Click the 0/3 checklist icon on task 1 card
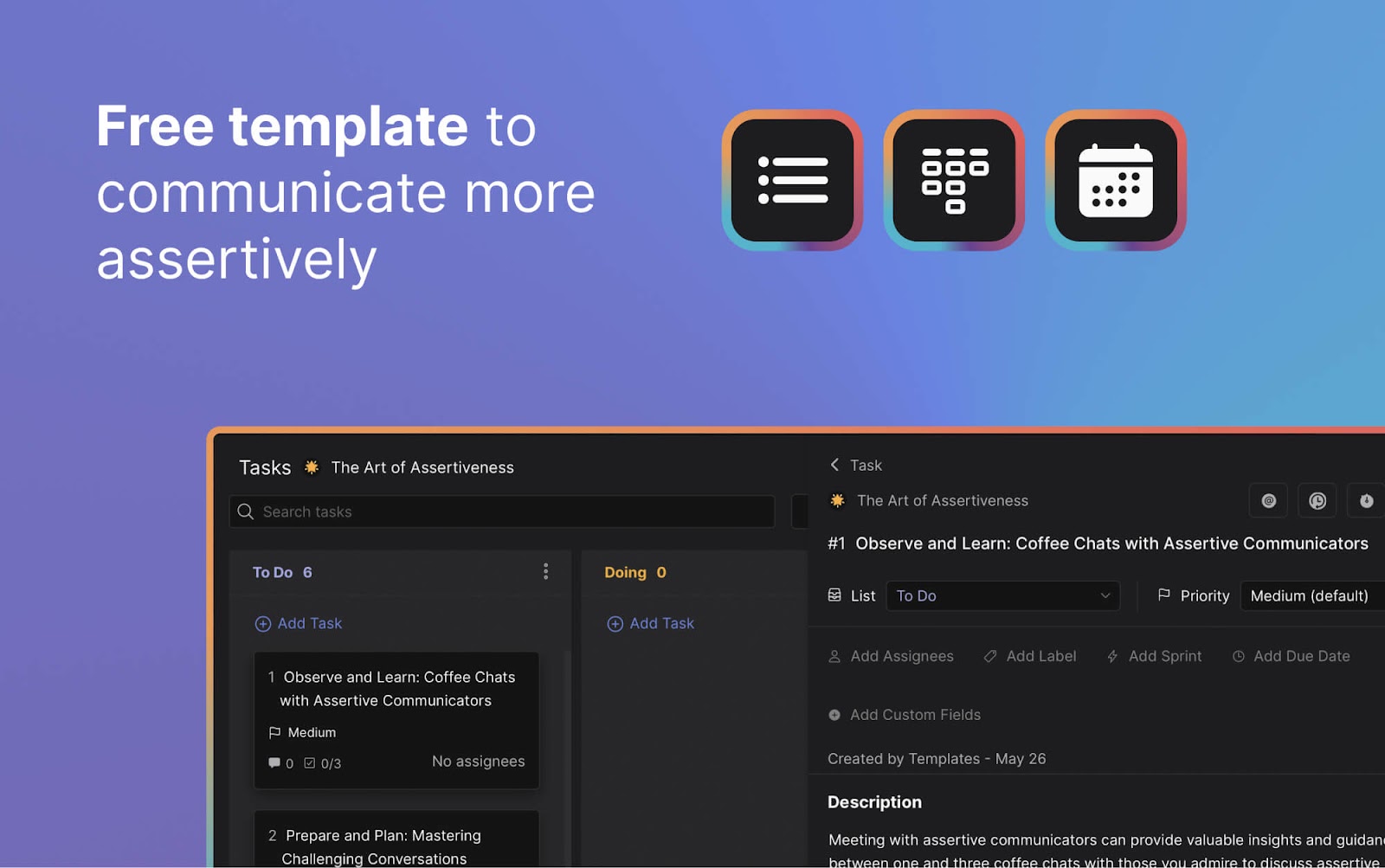Image resolution: width=1385 pixels, height=868 pixels. pos(310,763)
